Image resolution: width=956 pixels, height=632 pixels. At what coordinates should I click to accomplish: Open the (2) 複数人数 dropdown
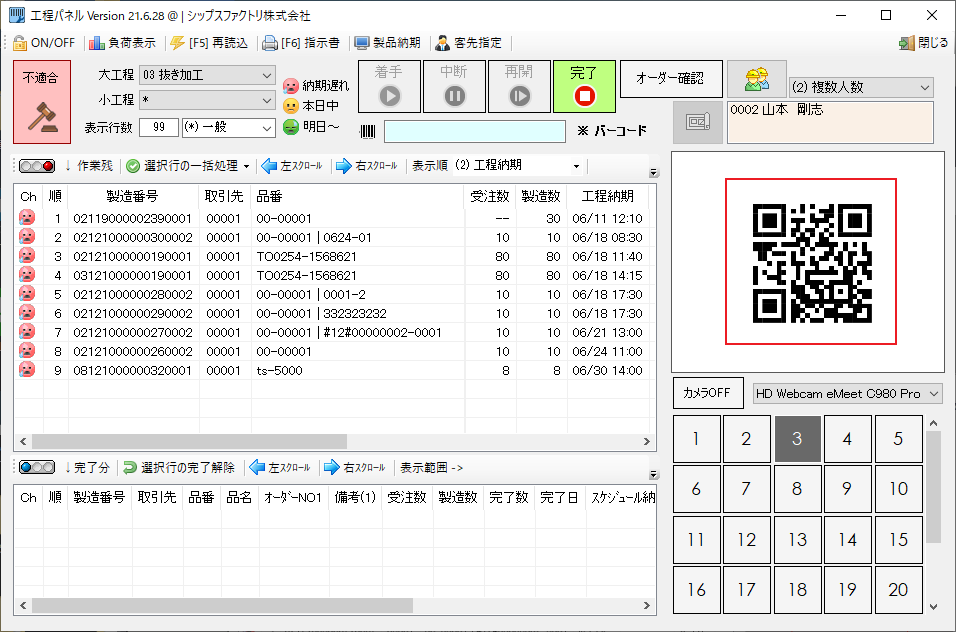[861, 87]
